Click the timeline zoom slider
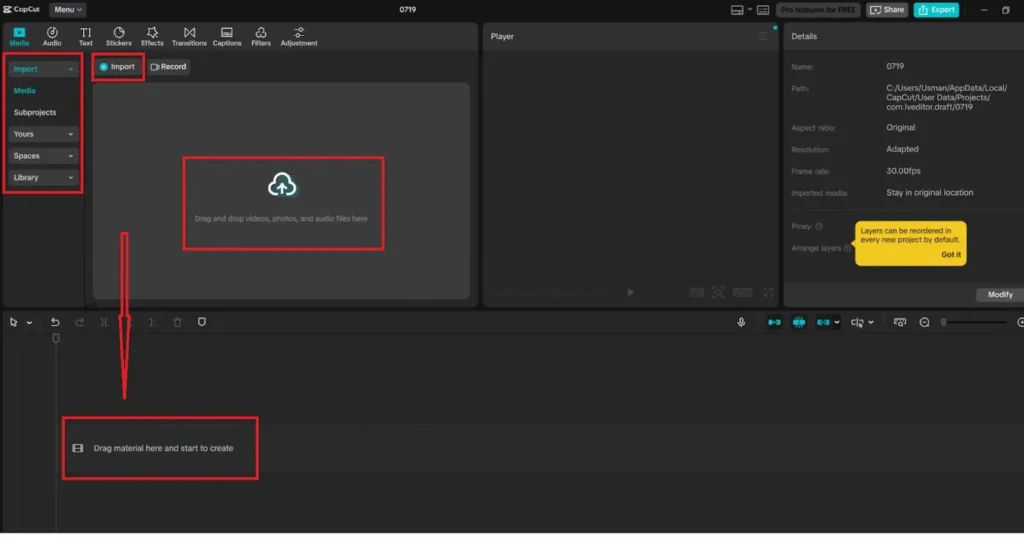The image size is (1024, 544). coord(974,322)
